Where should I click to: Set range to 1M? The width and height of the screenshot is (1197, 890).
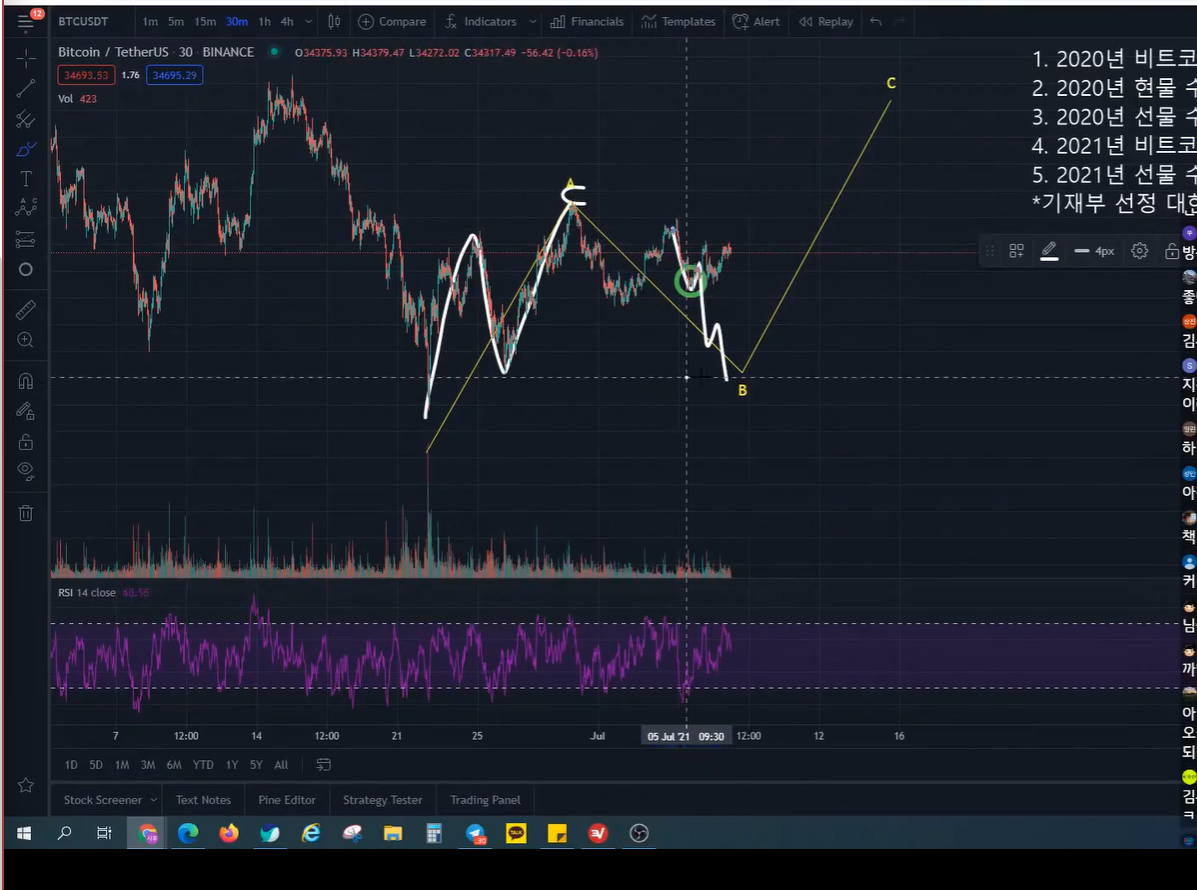coord(122,765)
